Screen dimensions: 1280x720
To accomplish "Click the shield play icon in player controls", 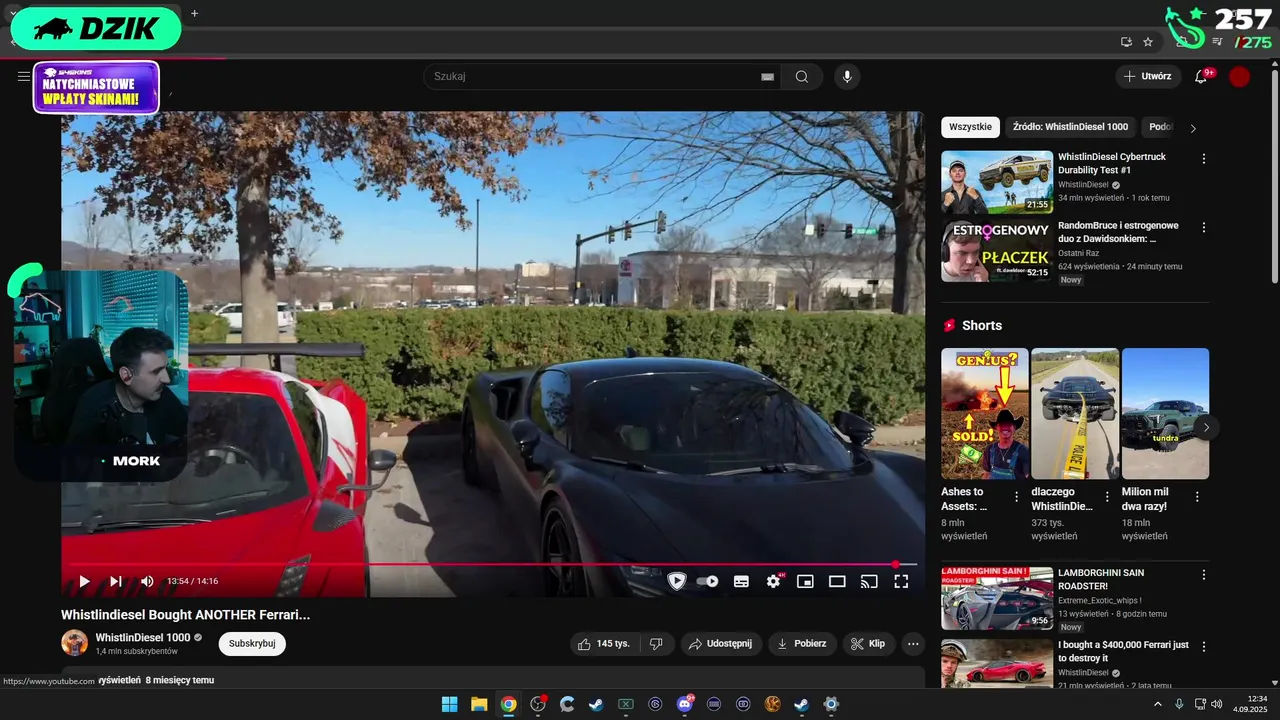I will tap(677, 581).
